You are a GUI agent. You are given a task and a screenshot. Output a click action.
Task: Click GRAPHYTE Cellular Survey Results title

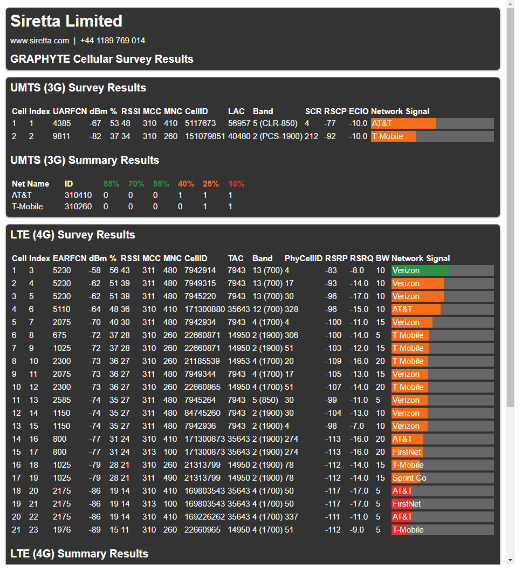pyautogui.click(x=102, y=59)
